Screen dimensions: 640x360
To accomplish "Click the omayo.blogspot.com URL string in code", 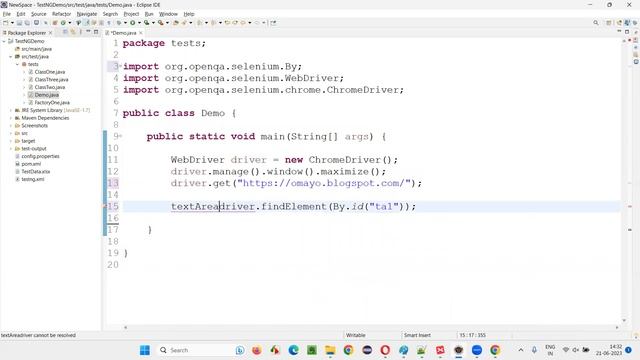I will 323,183.
